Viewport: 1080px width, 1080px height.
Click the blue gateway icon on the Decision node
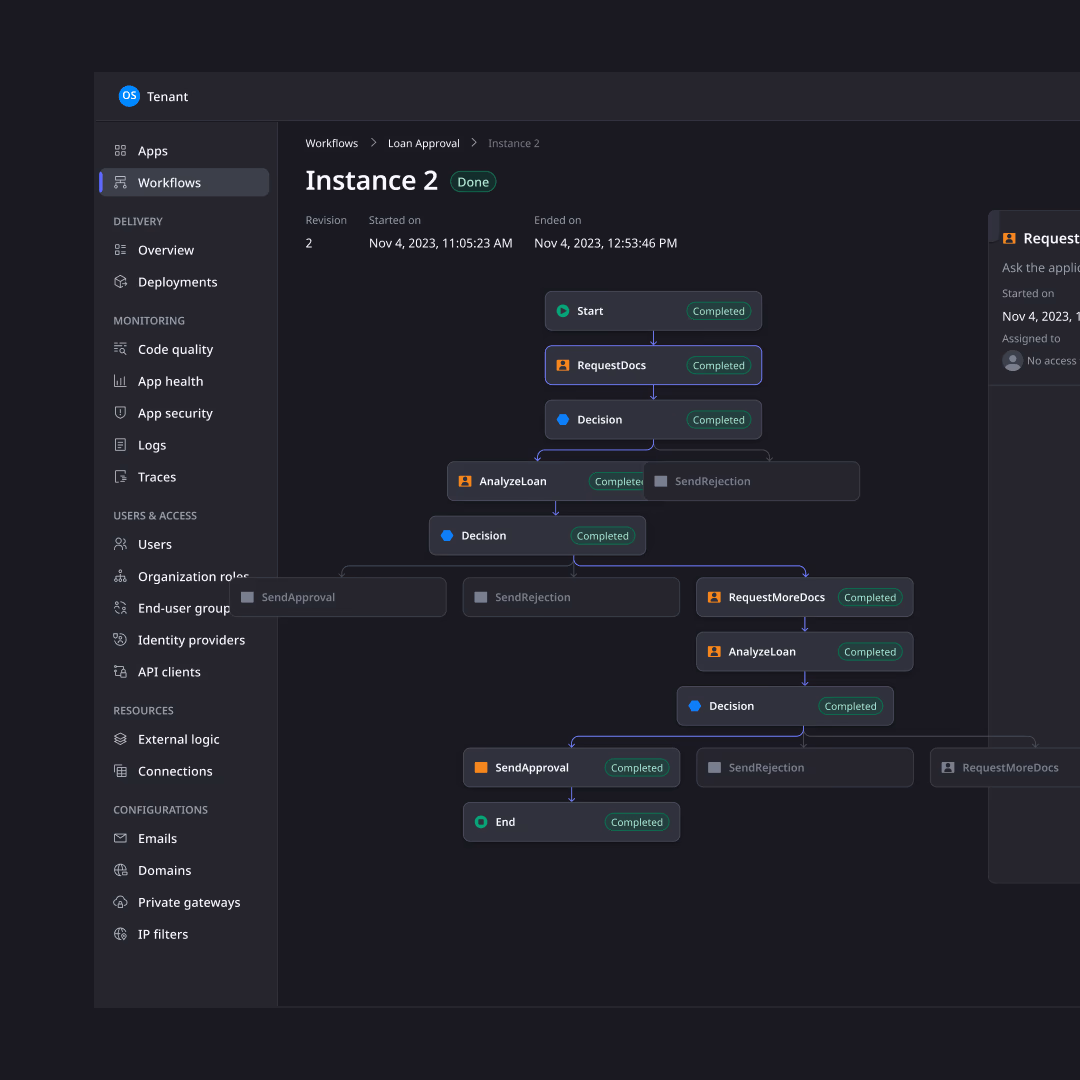tap(563, 419)
